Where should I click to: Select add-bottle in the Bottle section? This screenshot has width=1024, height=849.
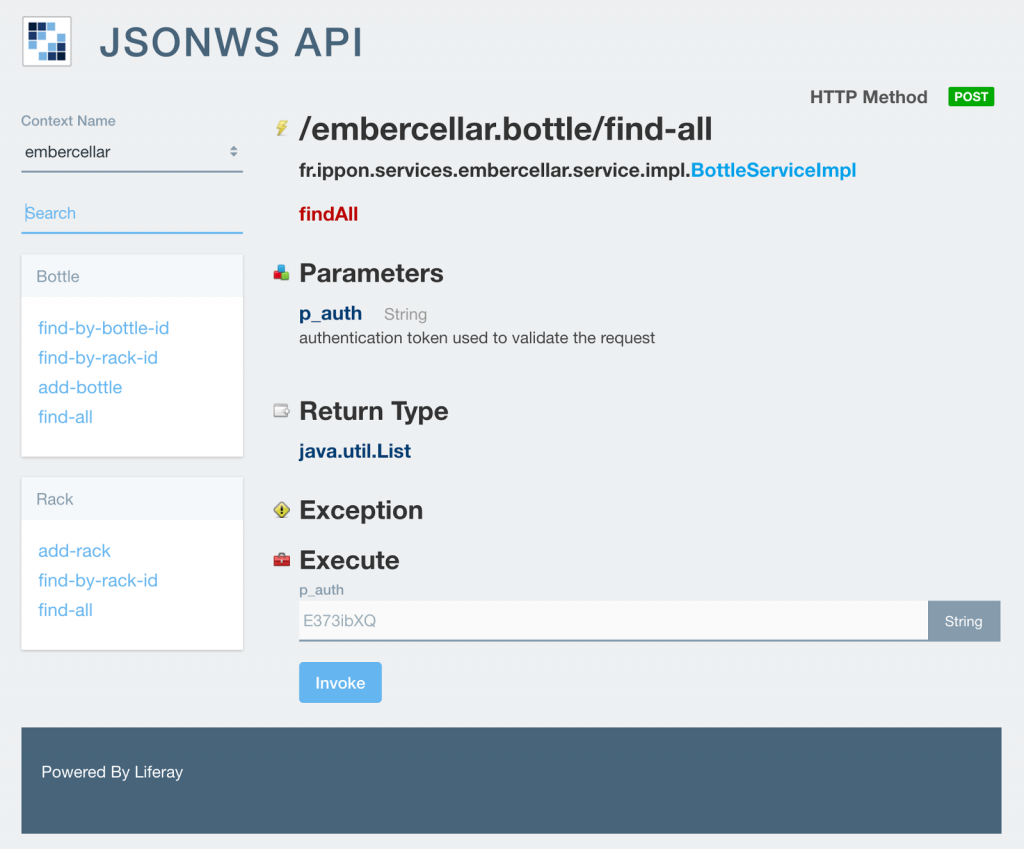pos(80,387)
